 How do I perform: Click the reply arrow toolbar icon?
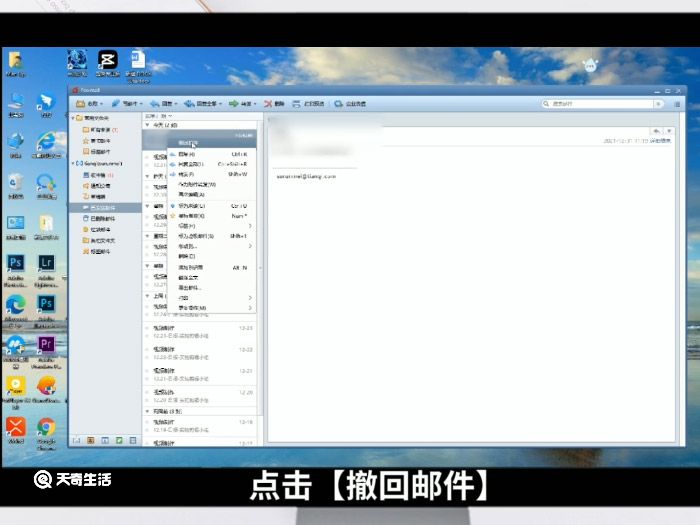pyautogui.click(x=154, y=104)
